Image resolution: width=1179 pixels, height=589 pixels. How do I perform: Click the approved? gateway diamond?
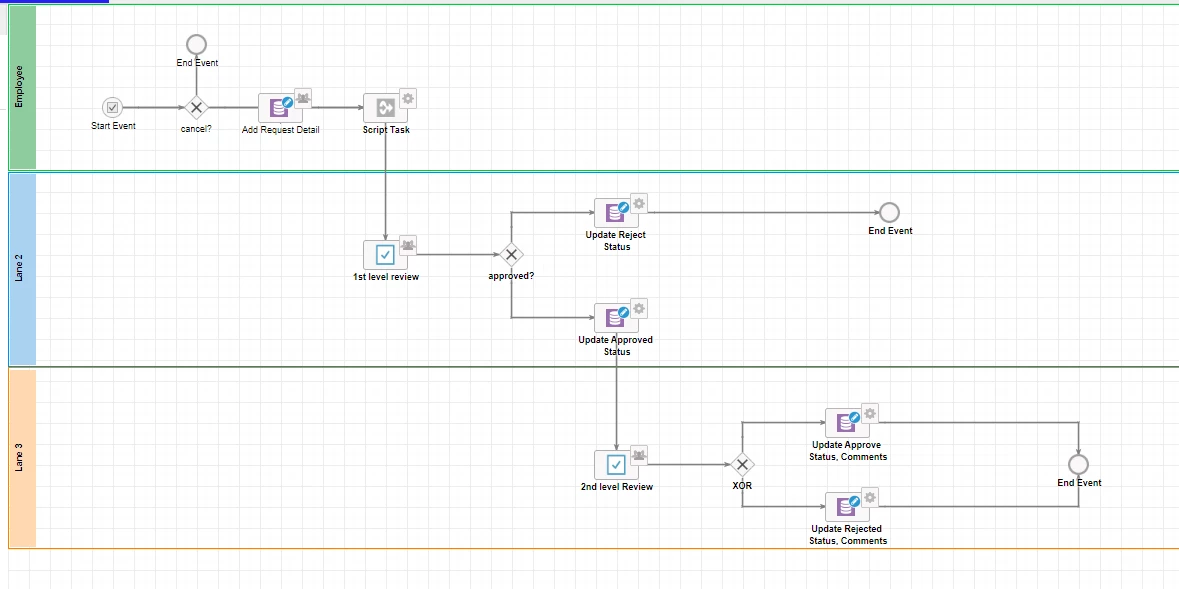click(511, 254)
